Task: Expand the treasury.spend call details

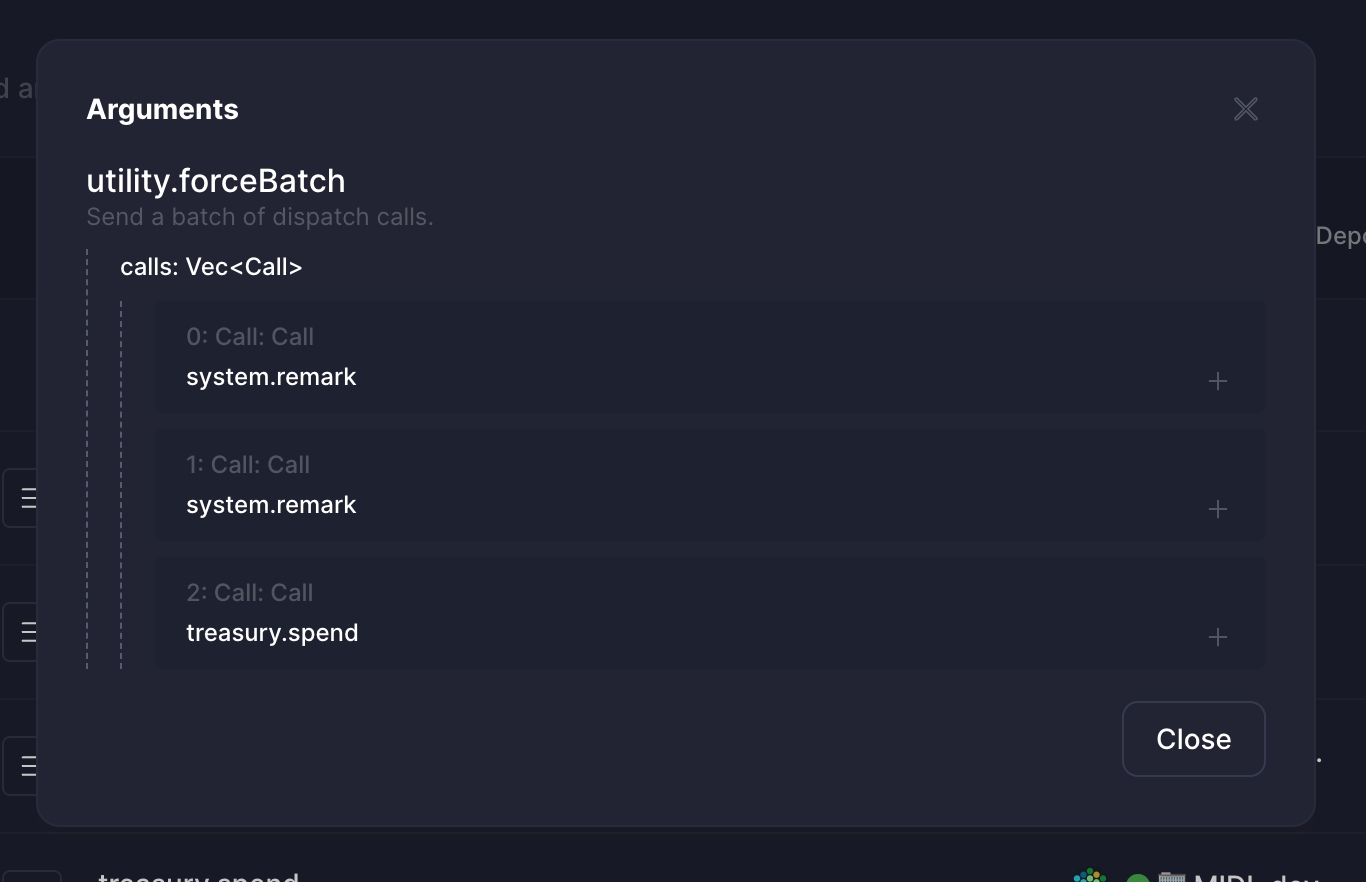Action: [x=1218, y=636]
